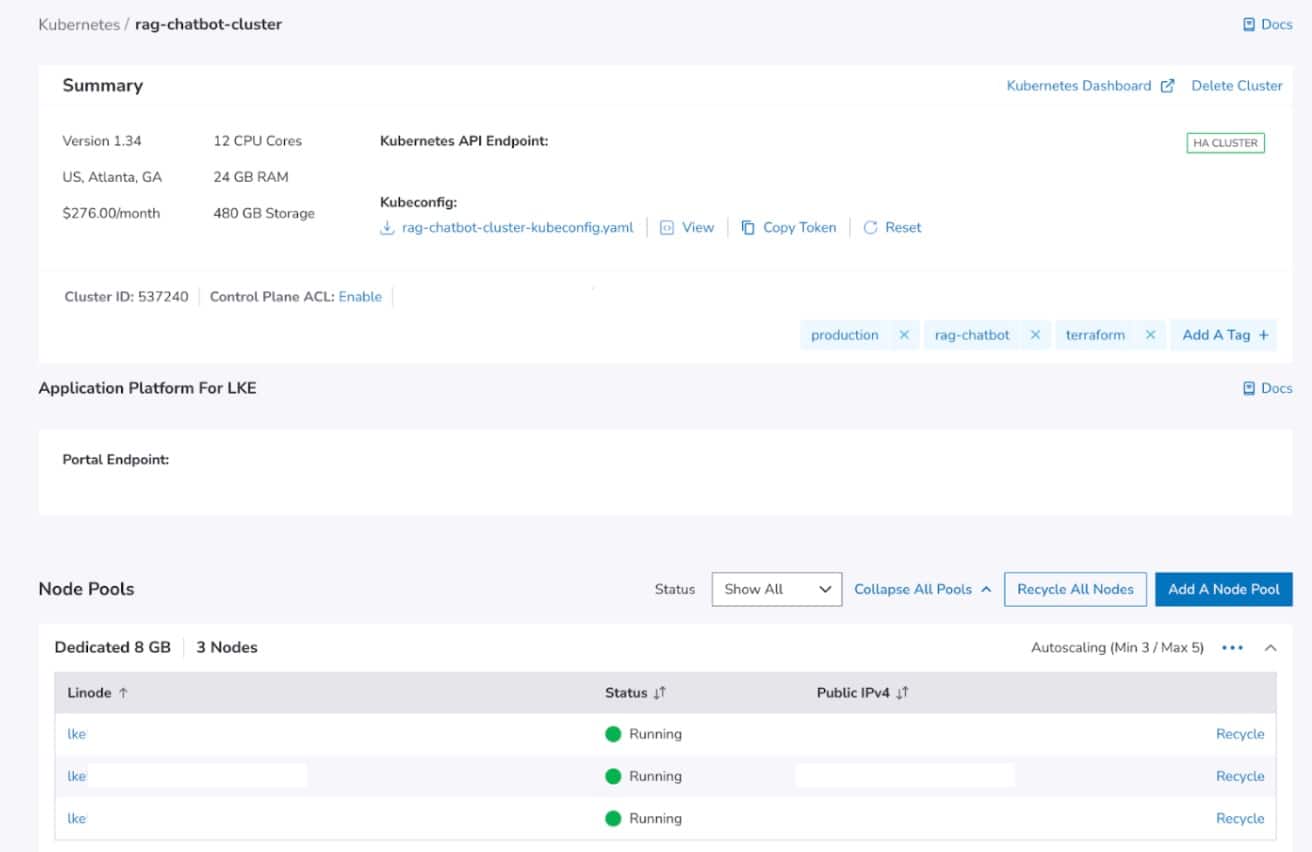Click Add A Node Pool button
The height and width of the screenshot is (852, 1312).
tap(1223, 589)
